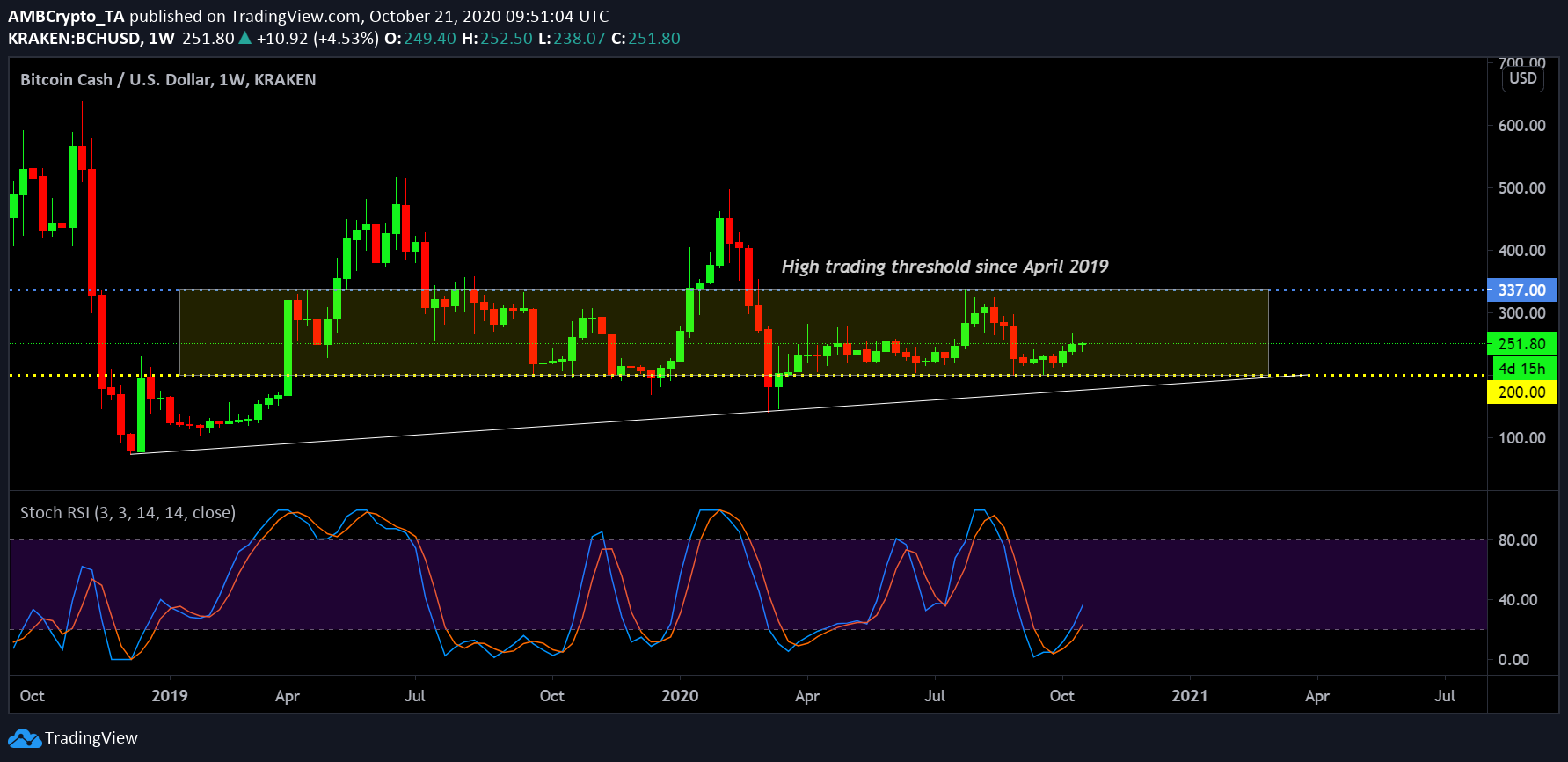This screenshot has width=1568, height=762.
Task: Click the TradingView text at bottom left
Action: tap(91, 738)
